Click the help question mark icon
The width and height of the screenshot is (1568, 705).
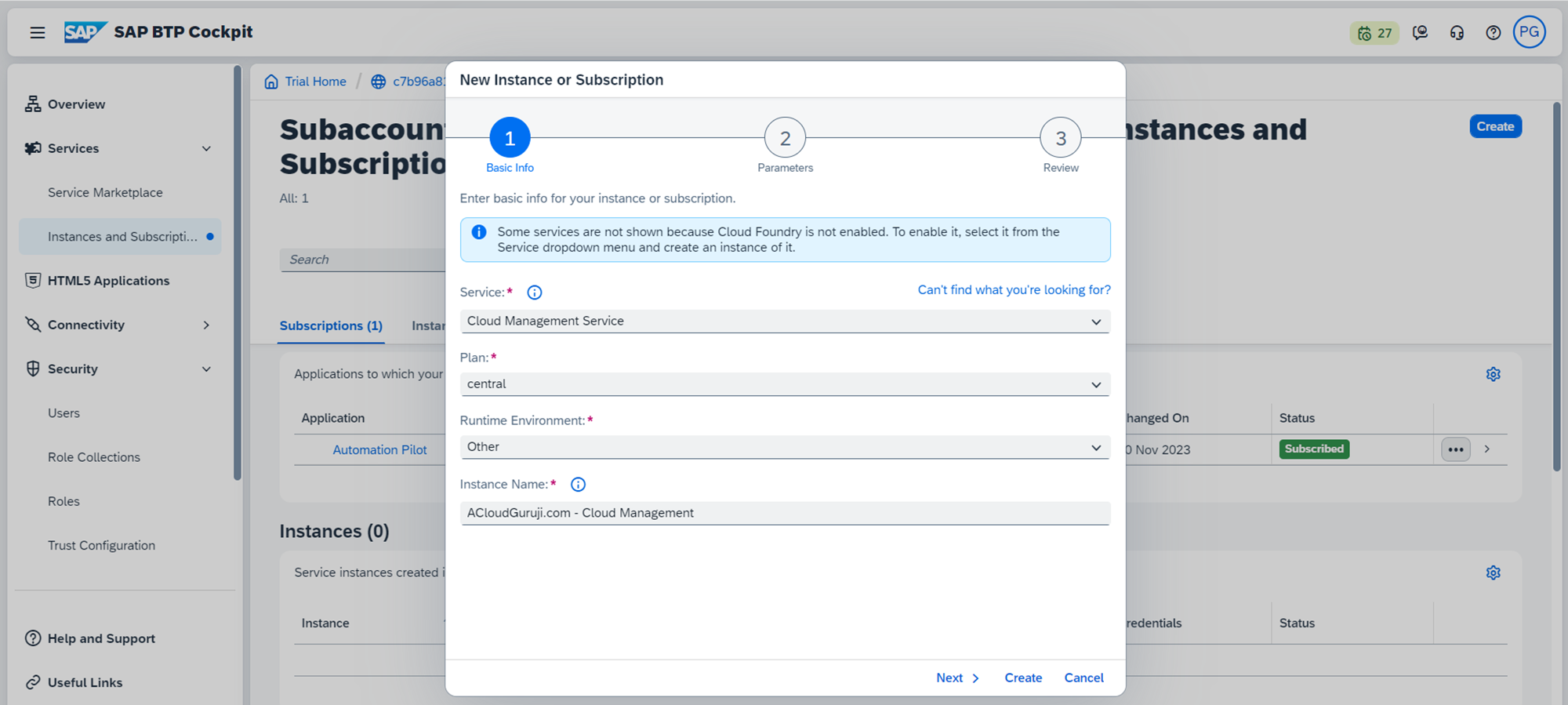(1493, 33)
